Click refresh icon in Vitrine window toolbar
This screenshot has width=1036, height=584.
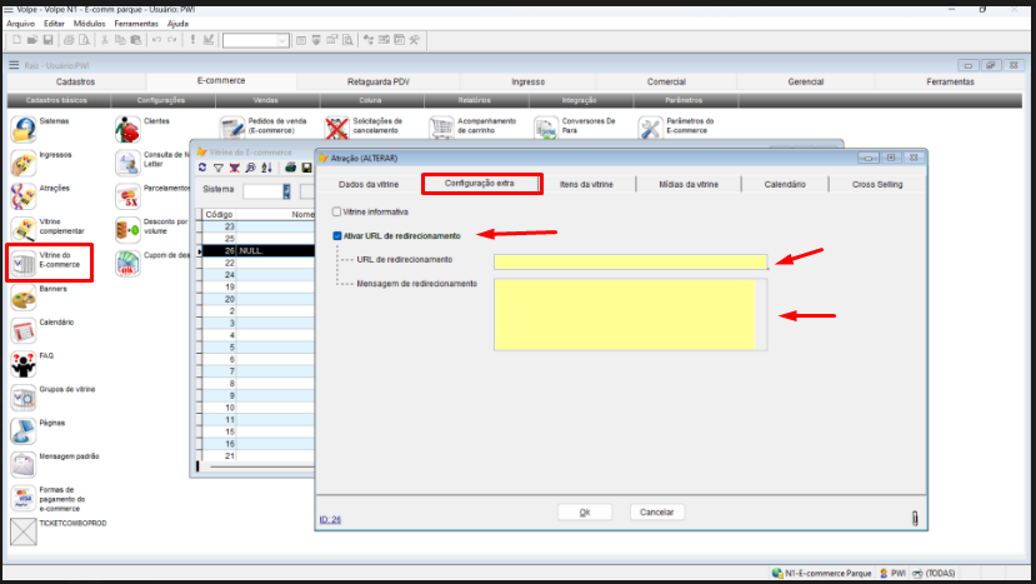point(202,168)
